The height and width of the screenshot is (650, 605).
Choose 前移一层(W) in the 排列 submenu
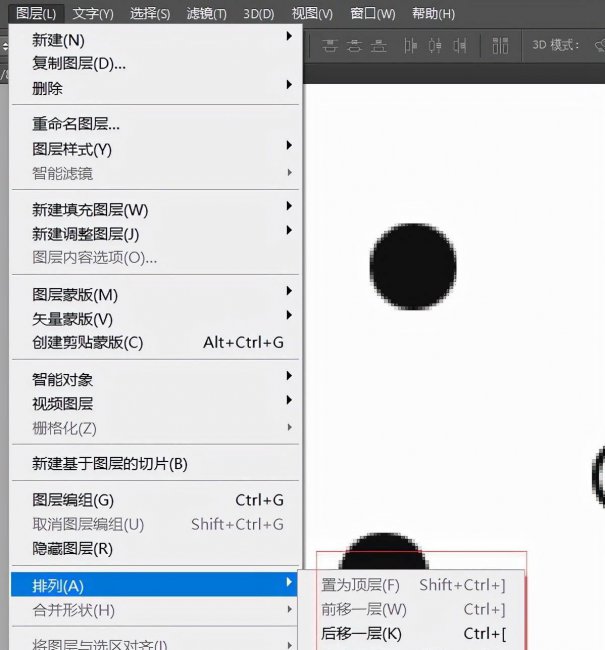pos(413,609)
